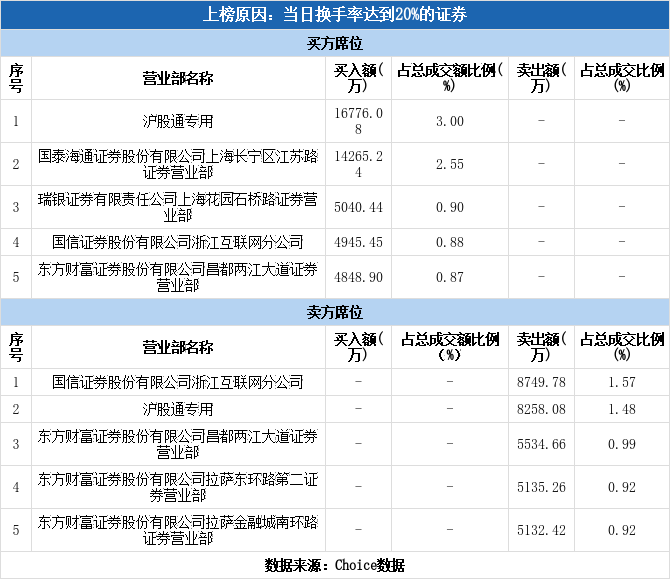The width and height of the screenshot is (670, 579).
Task: Click sell-side row 2 沪股通专用
Action: [x=178, y=409]
